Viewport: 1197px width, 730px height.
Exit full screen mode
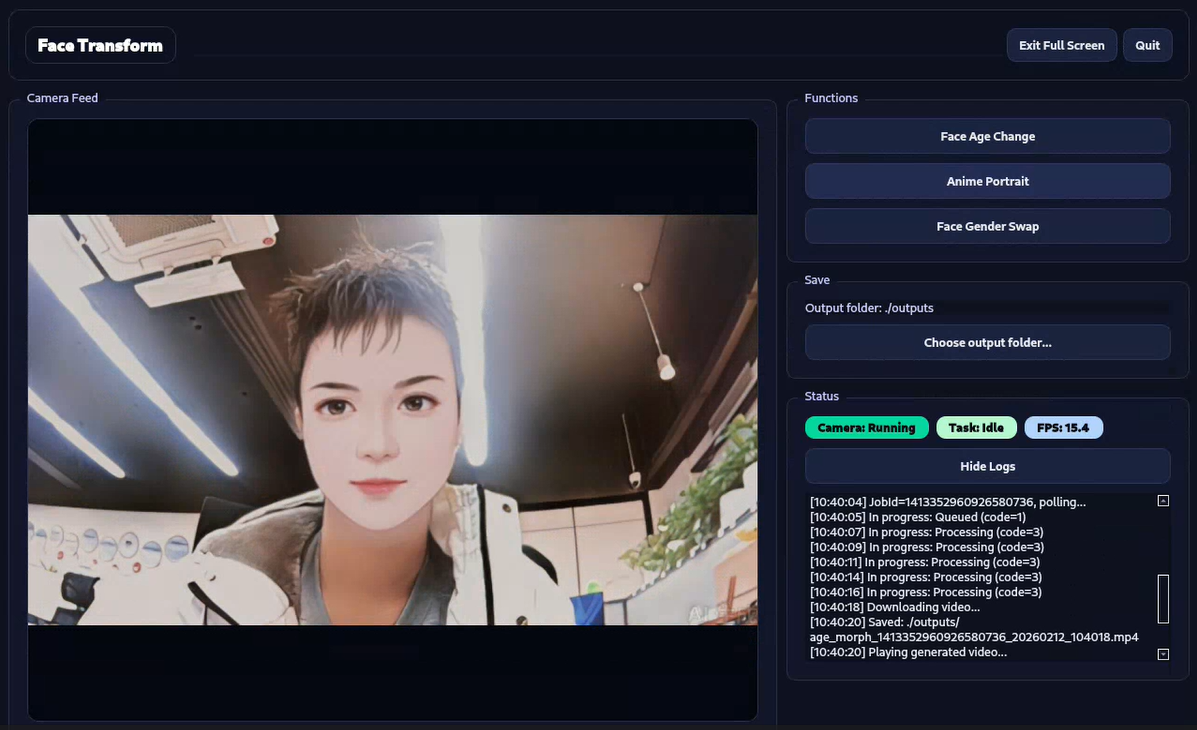[1061, 45]
